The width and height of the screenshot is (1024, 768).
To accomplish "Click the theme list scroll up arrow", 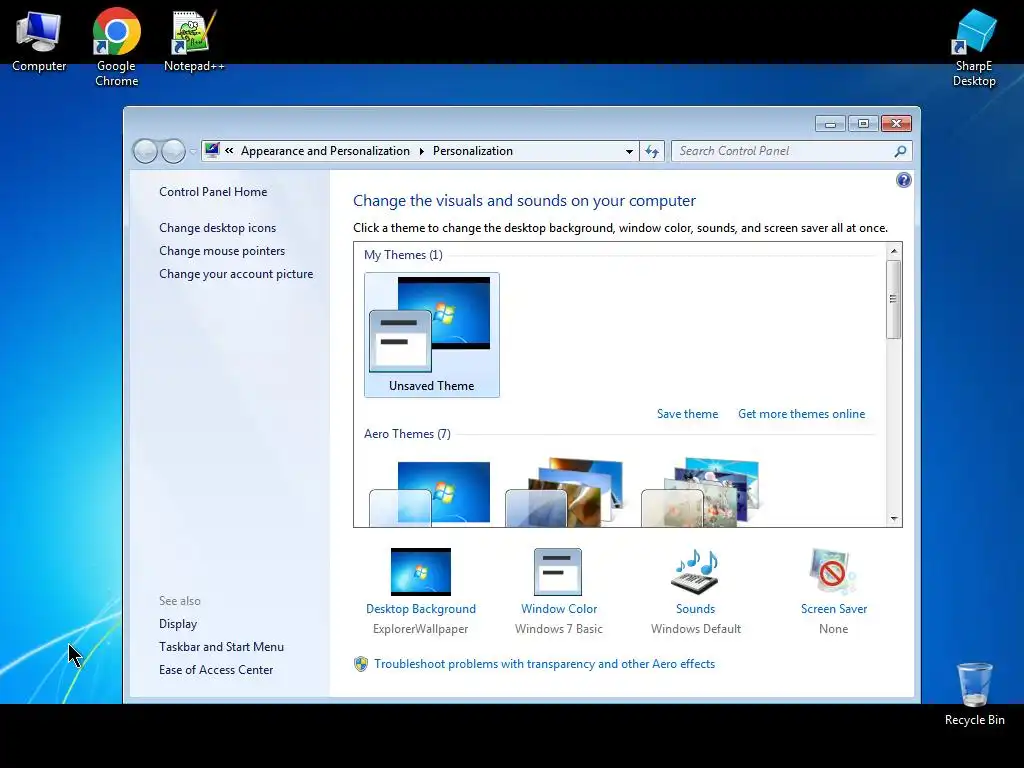I will [894, 251].
